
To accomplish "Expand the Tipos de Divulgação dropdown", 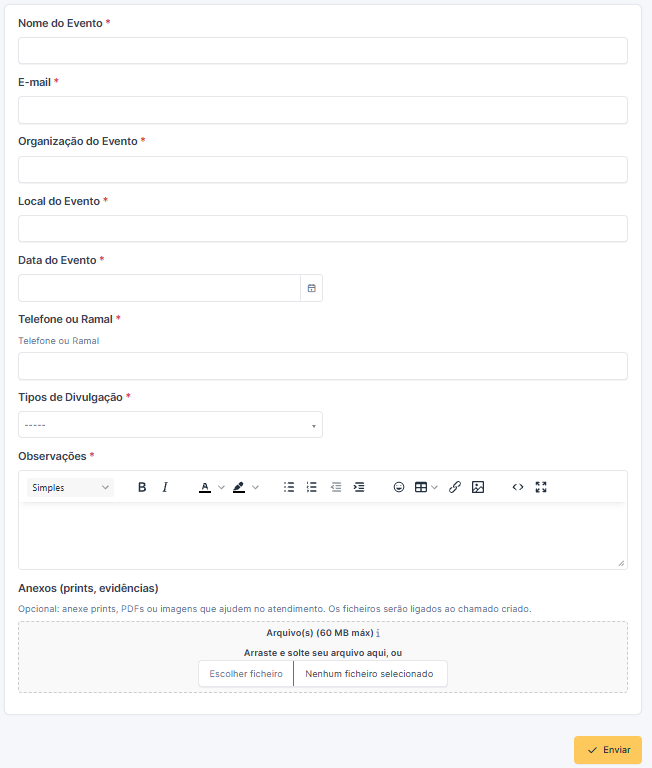I will point(170,425).
